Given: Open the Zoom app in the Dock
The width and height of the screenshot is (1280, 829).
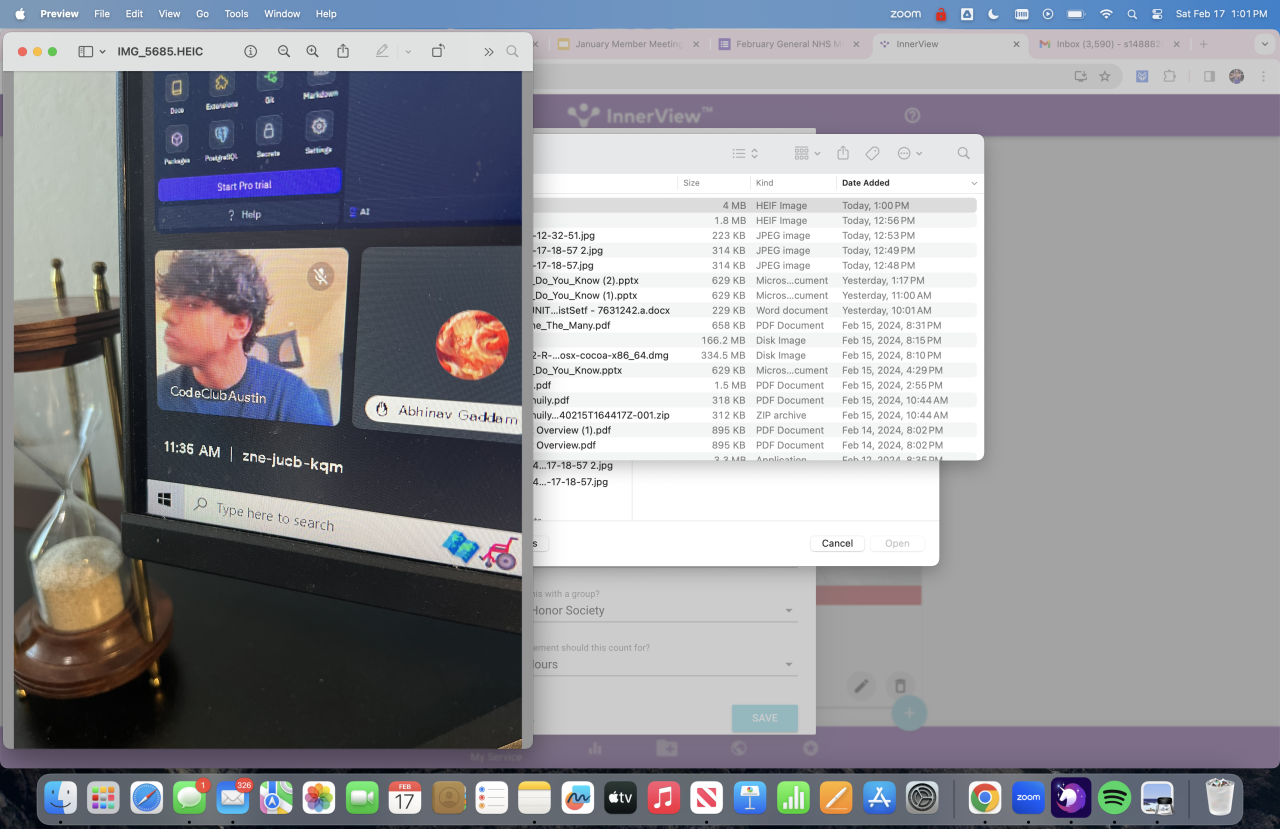Looking at the screenshot, I should point(1028,797).
